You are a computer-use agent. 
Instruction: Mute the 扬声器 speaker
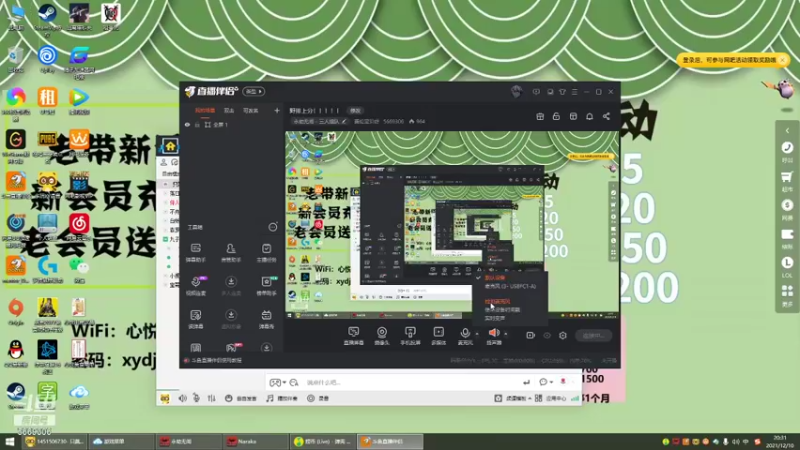[494, 336]
